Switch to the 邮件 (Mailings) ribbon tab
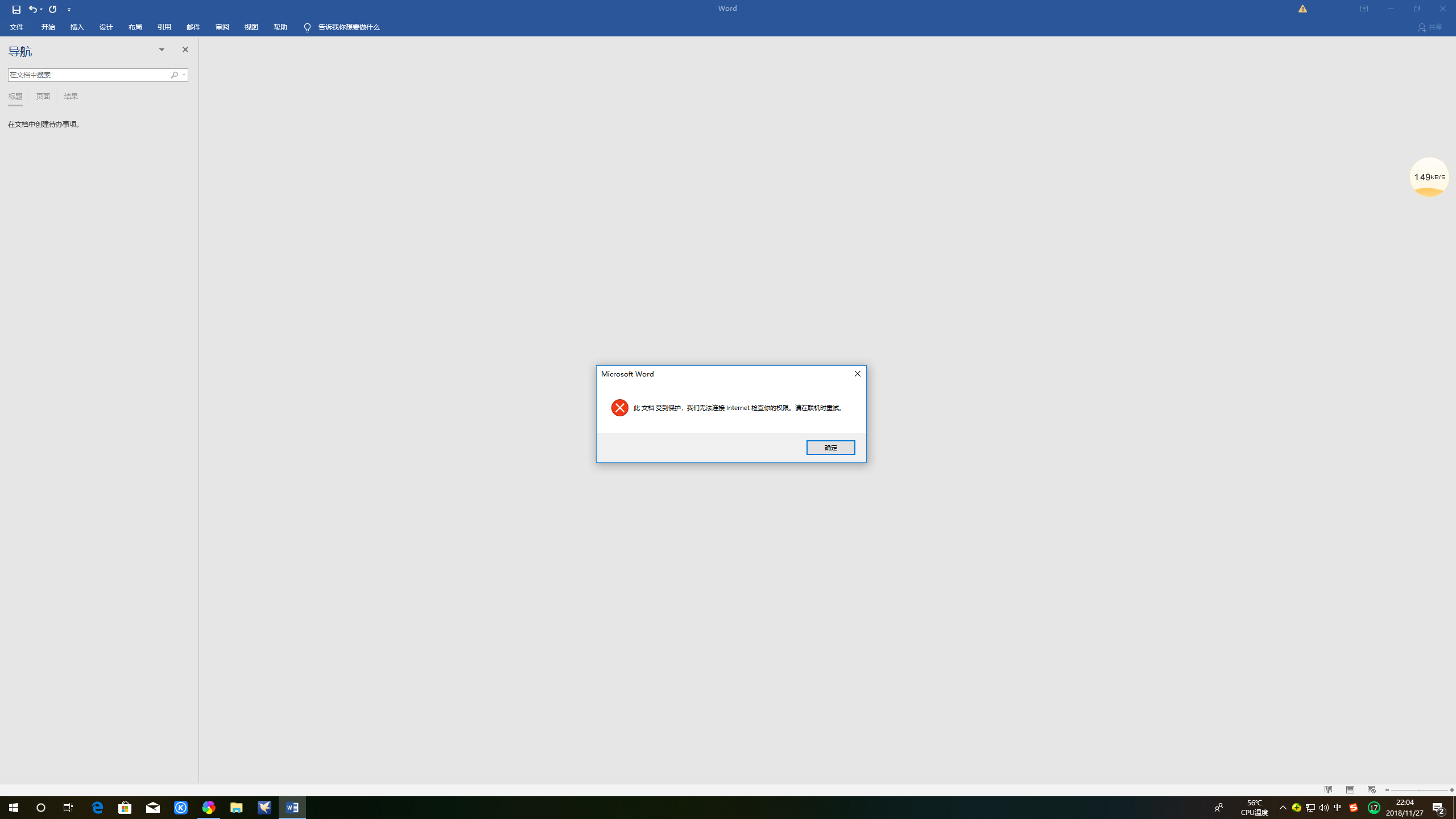The image size is (1456, 819). click(193, 27)
